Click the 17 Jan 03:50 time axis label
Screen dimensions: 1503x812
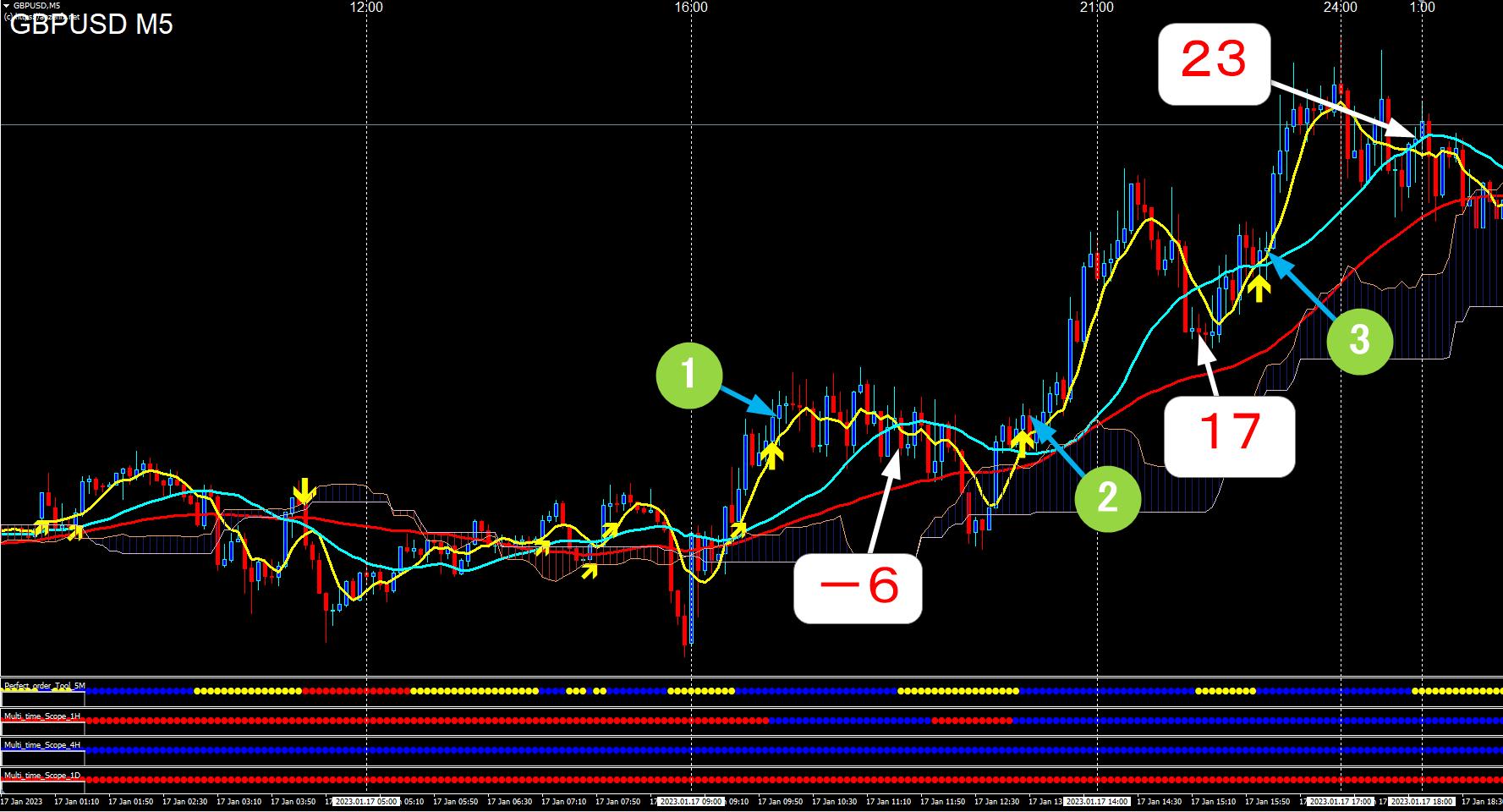[293, 801]
